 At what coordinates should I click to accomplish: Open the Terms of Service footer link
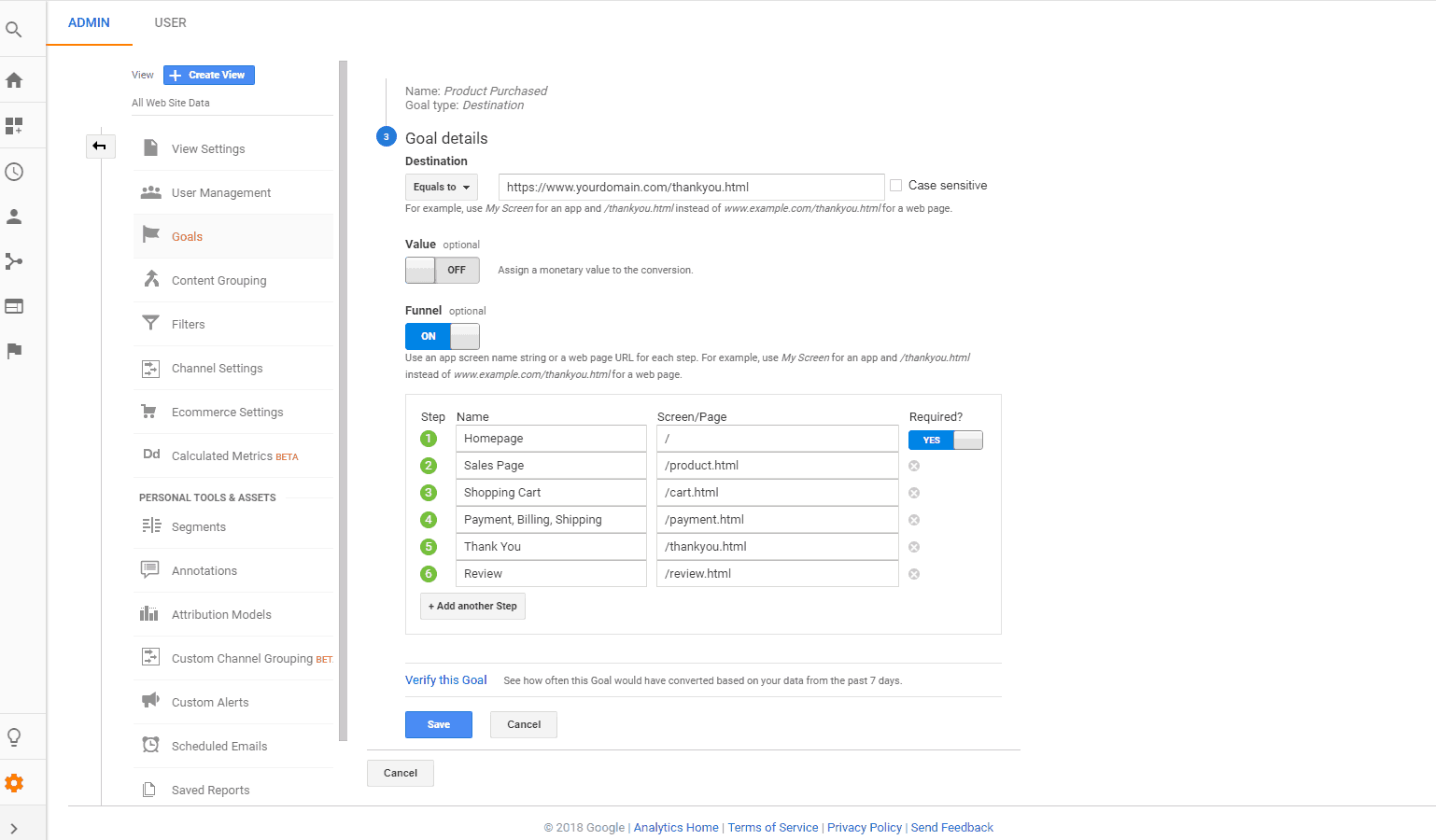point(773,827)
